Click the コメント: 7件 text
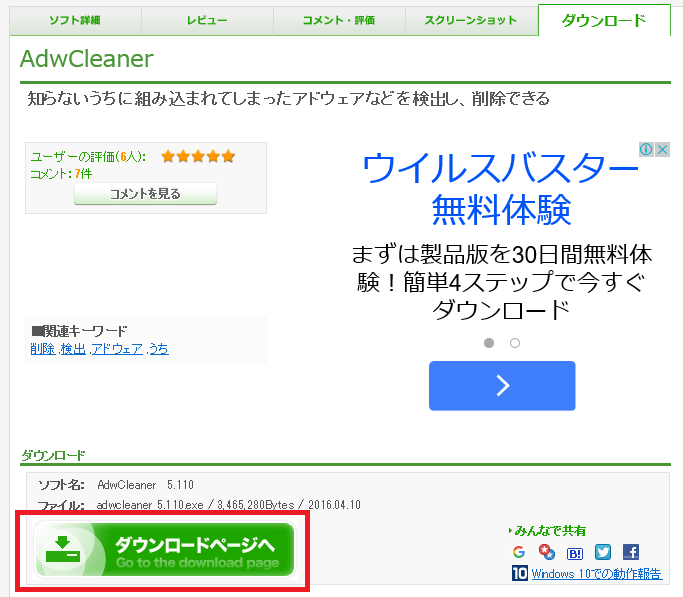Image resolution: width=683 pixels, height=597 pixels. 61,174
